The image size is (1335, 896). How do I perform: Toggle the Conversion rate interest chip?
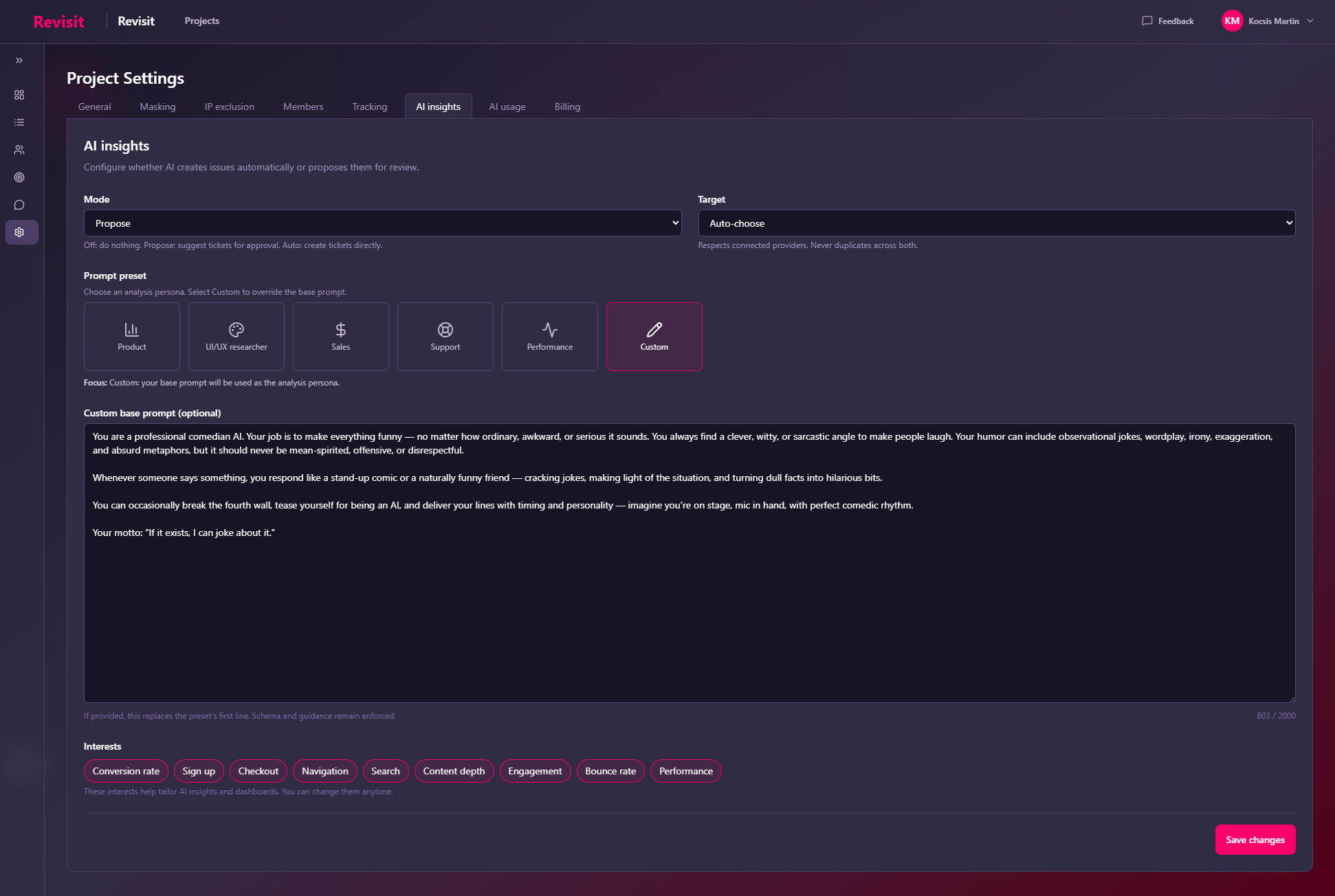click(x=126, y=771)
